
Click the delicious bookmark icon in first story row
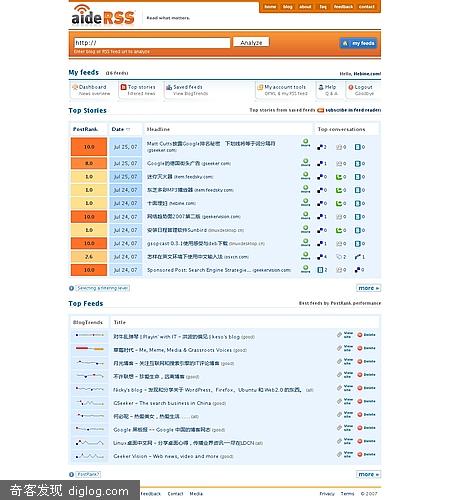coord(320,147)
